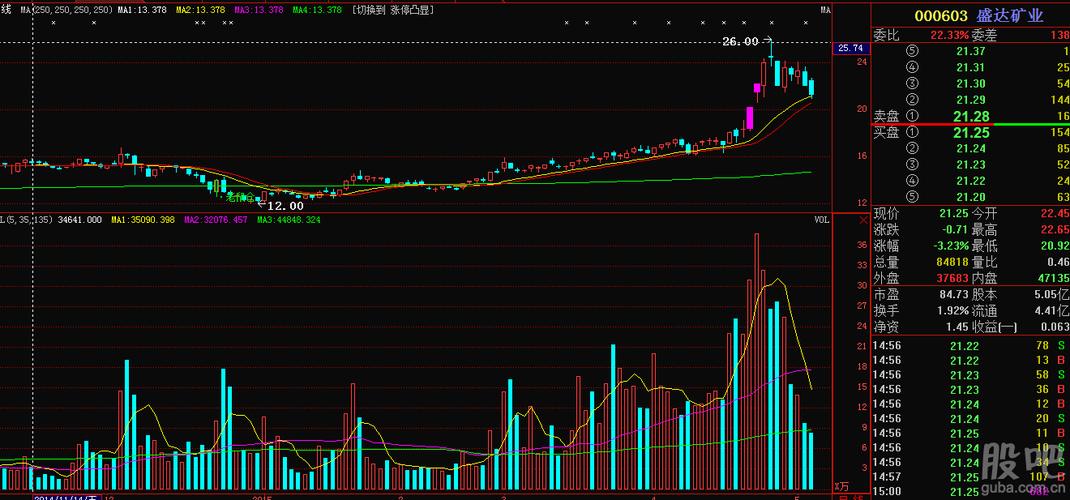Click the 流通 value 4.41亿
The height and width of the screenshot is (500, 1070).
pos(1052,311)
